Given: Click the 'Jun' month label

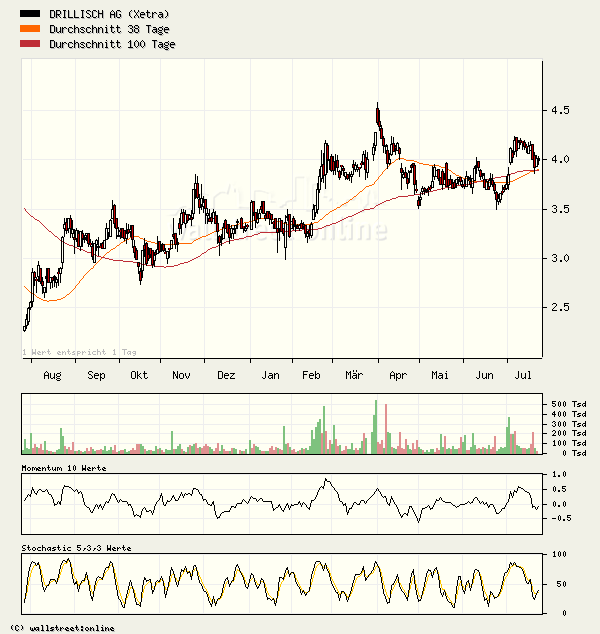Looking at the screenshot, I should coord(484,375).
